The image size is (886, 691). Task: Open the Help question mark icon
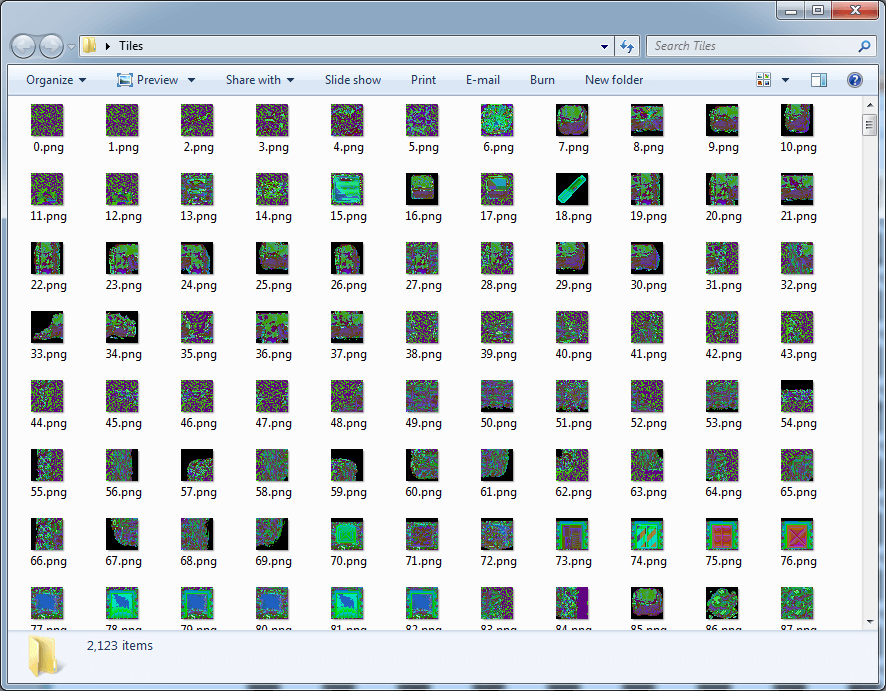(855, 80)
